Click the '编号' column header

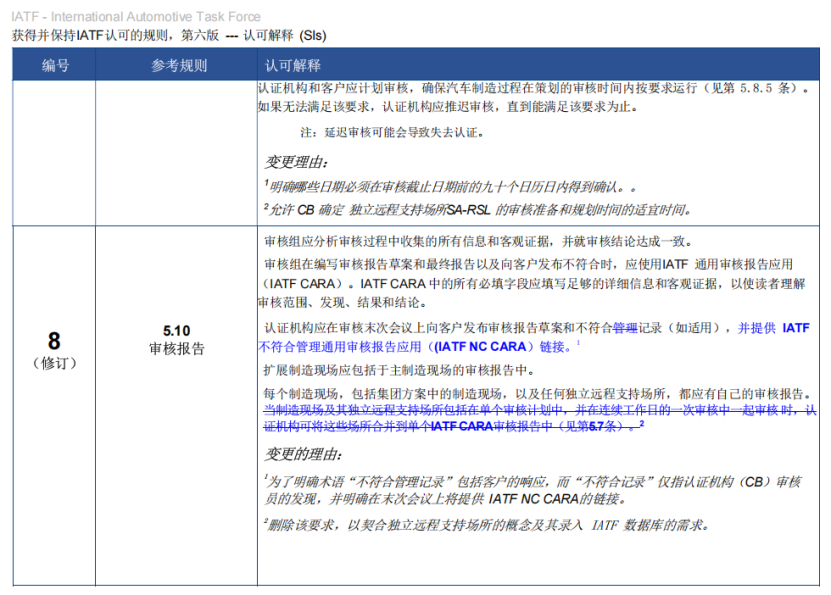55,65
